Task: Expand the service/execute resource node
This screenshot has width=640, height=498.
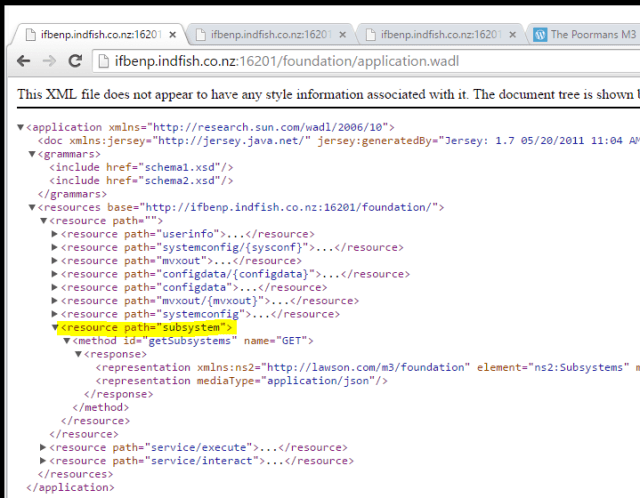Action: pyautogui.click(x=43, y=447)
